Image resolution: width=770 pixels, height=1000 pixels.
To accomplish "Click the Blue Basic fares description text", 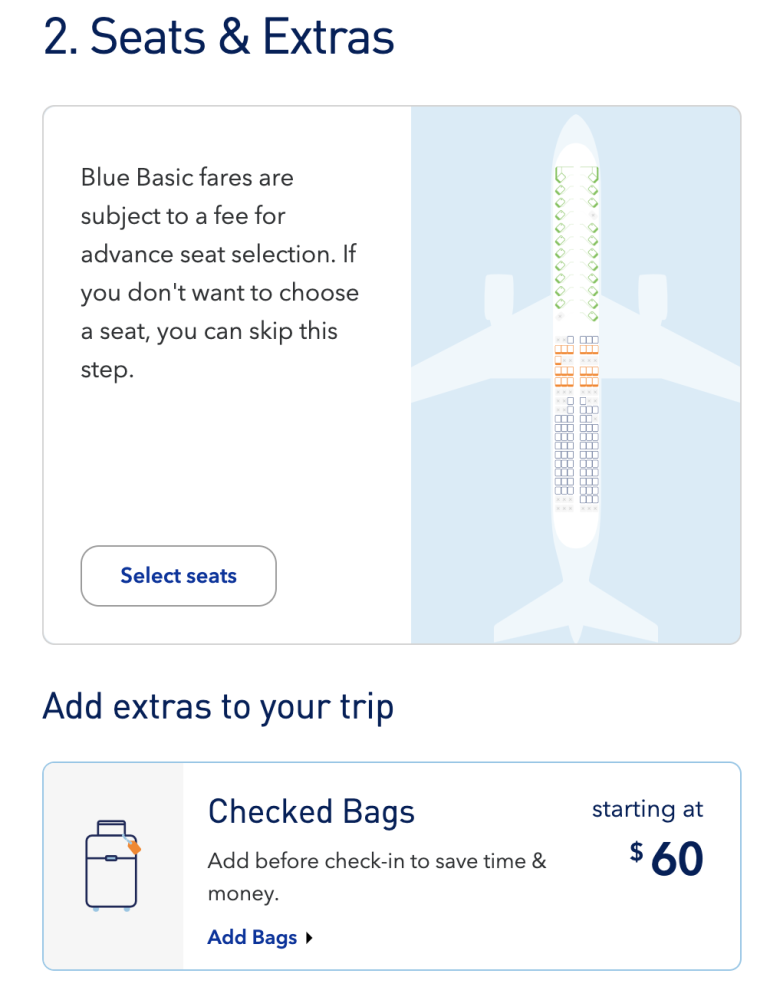I will (x=220, y=274).
